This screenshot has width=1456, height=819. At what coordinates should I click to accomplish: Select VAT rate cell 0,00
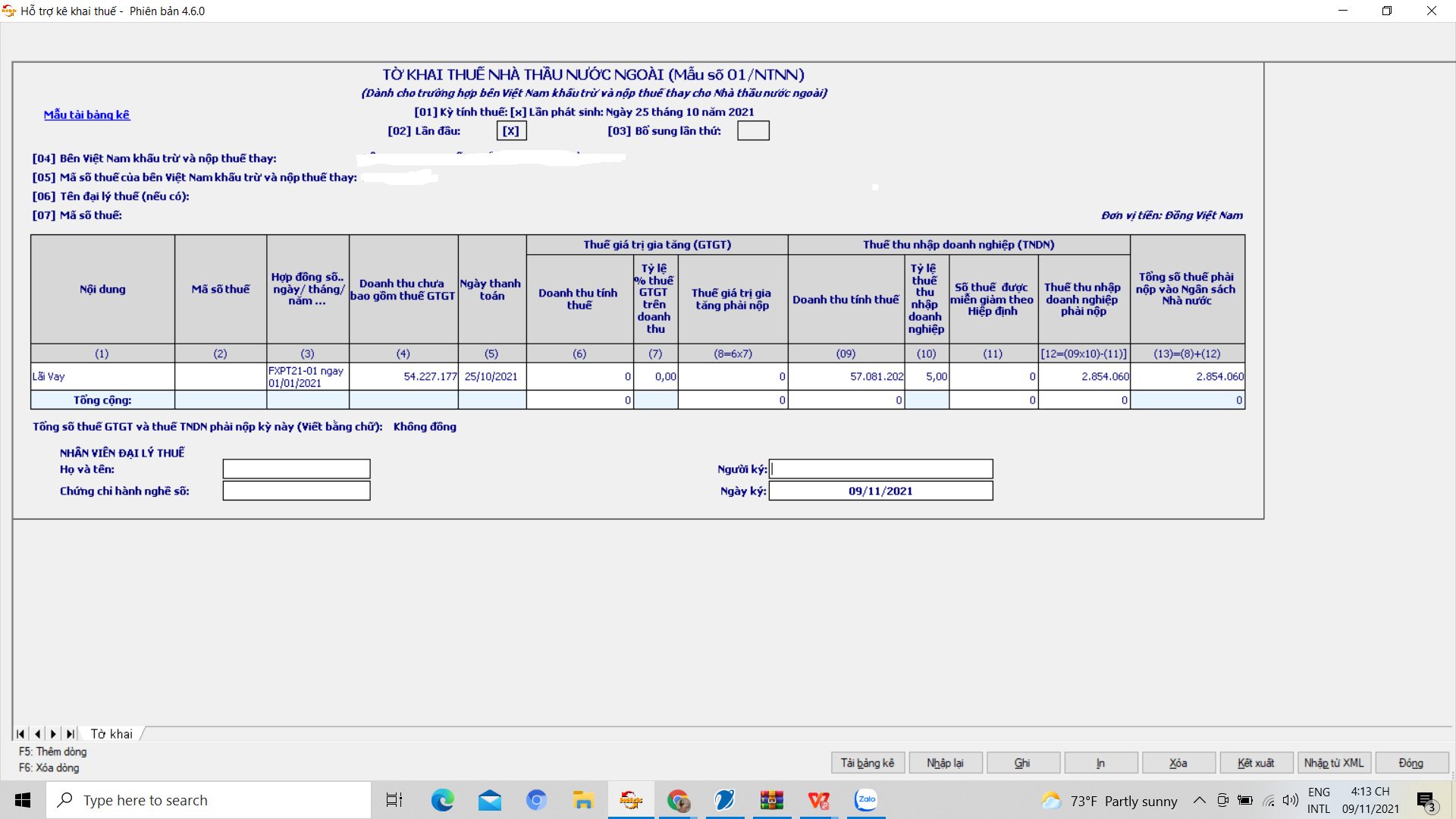pos(656,376)
